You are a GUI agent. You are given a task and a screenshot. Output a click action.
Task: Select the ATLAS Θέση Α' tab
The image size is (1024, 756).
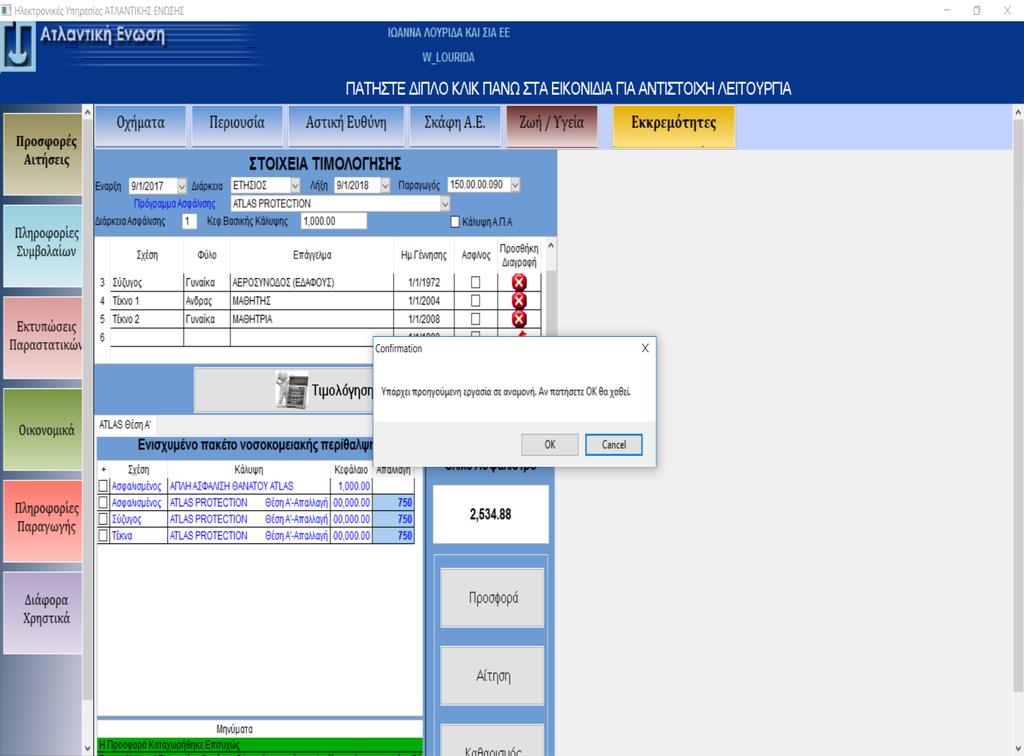[x=125, y=424]
